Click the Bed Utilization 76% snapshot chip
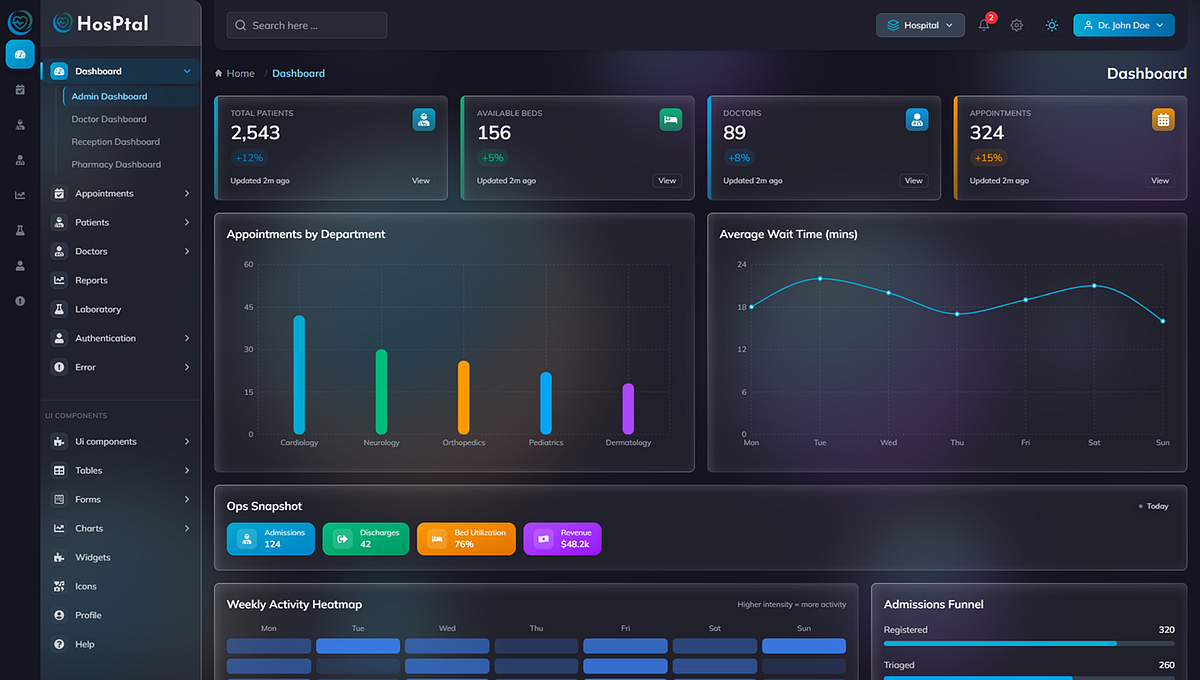Image resolution: width=1200 pixels, height=680 pixels. pyautogui.click(x=466, y=538)
